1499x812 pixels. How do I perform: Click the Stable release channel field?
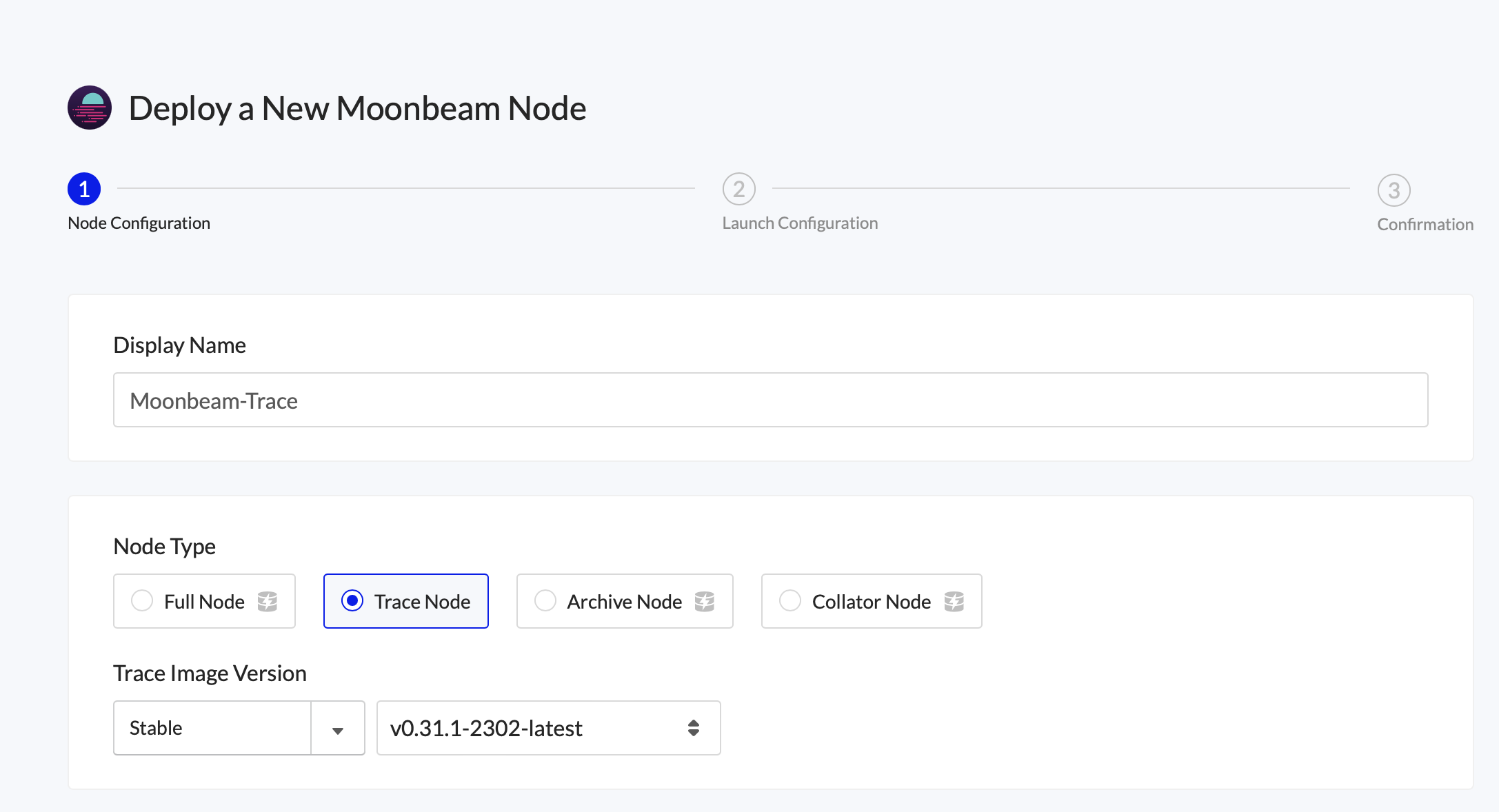[x=212, y=729]
